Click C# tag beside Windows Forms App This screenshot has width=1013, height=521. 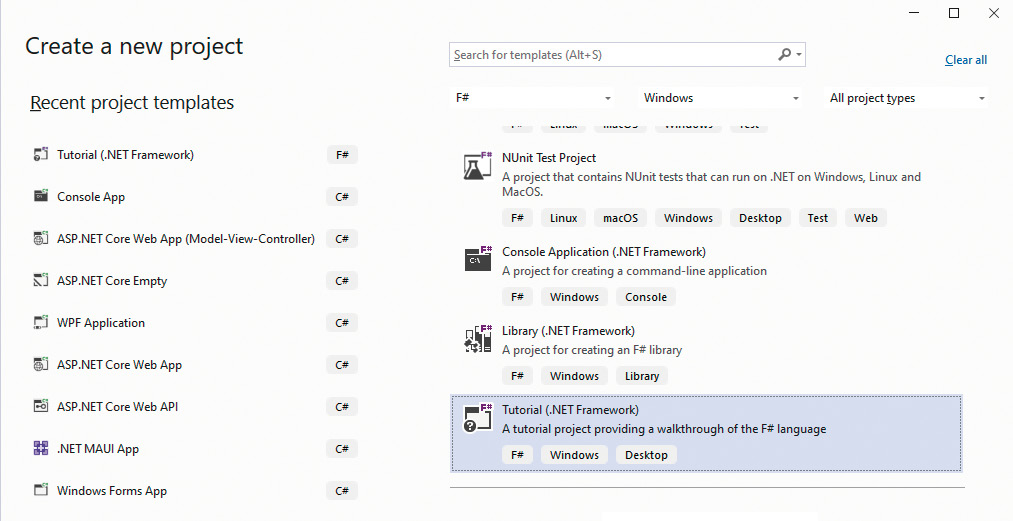[x=342, y=491]
